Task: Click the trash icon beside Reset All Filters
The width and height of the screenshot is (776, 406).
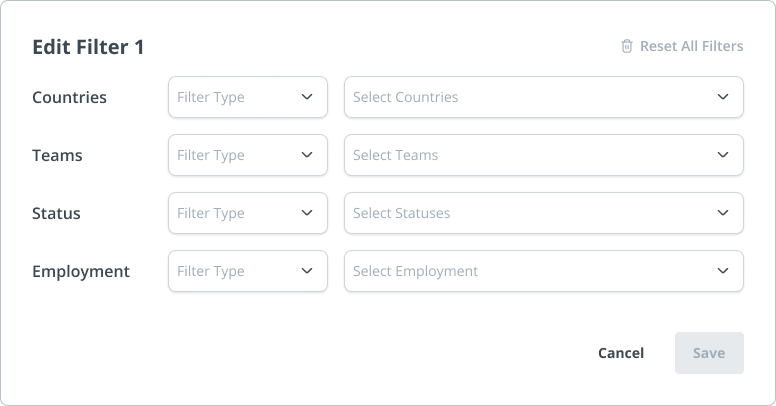Action: (x=627, y=46)
